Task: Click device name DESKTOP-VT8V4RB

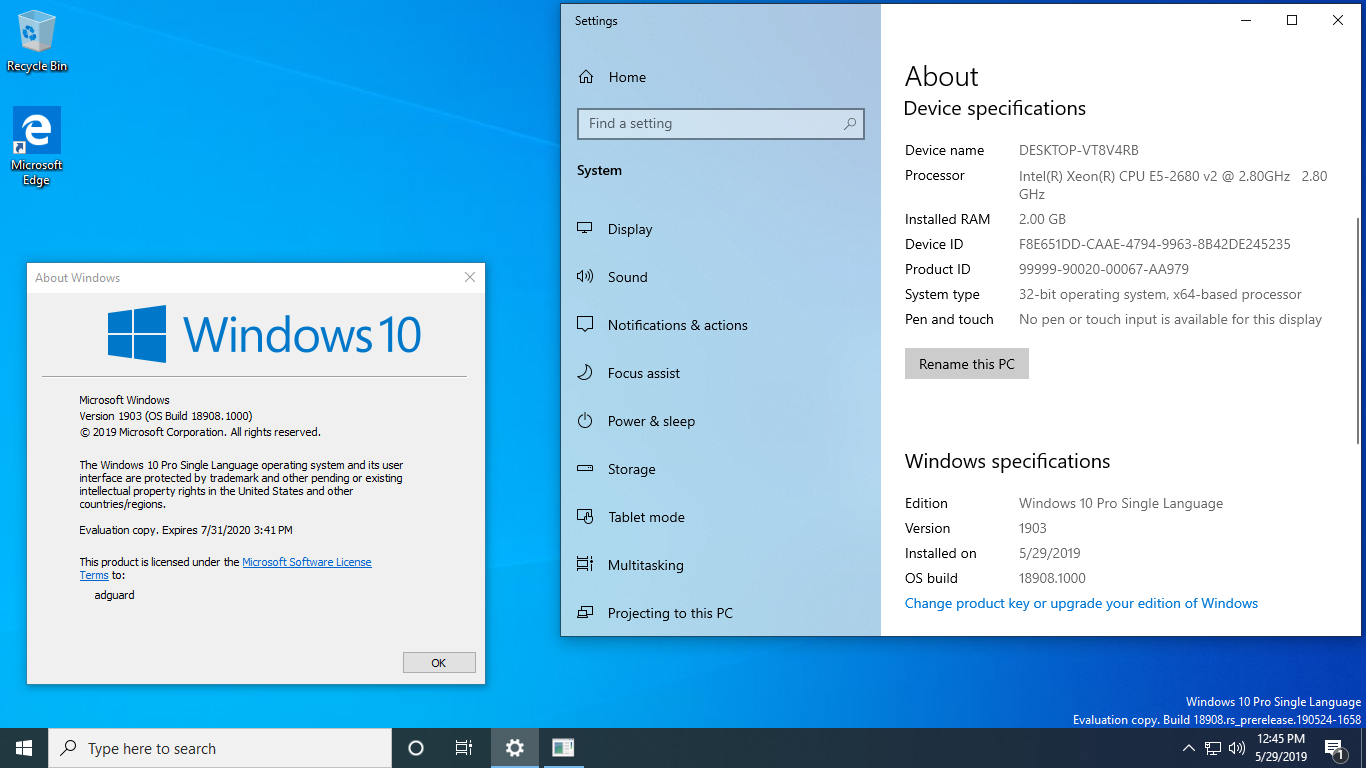Action: click(1079, 150)
